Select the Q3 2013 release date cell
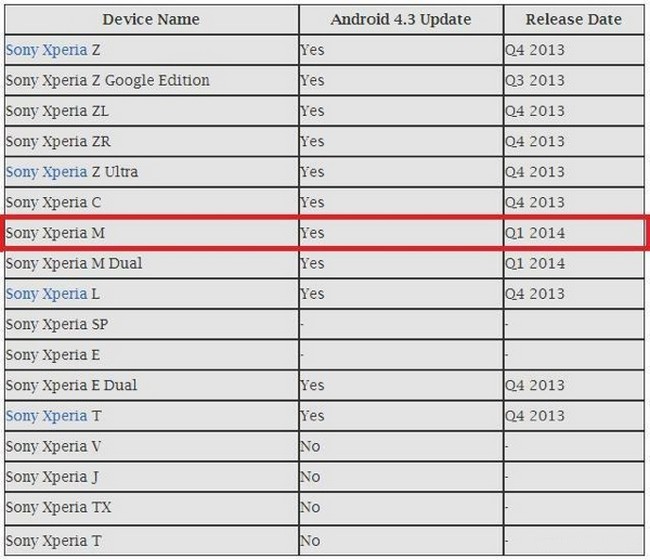The image size is (650, 560). [x=535, y=80]
